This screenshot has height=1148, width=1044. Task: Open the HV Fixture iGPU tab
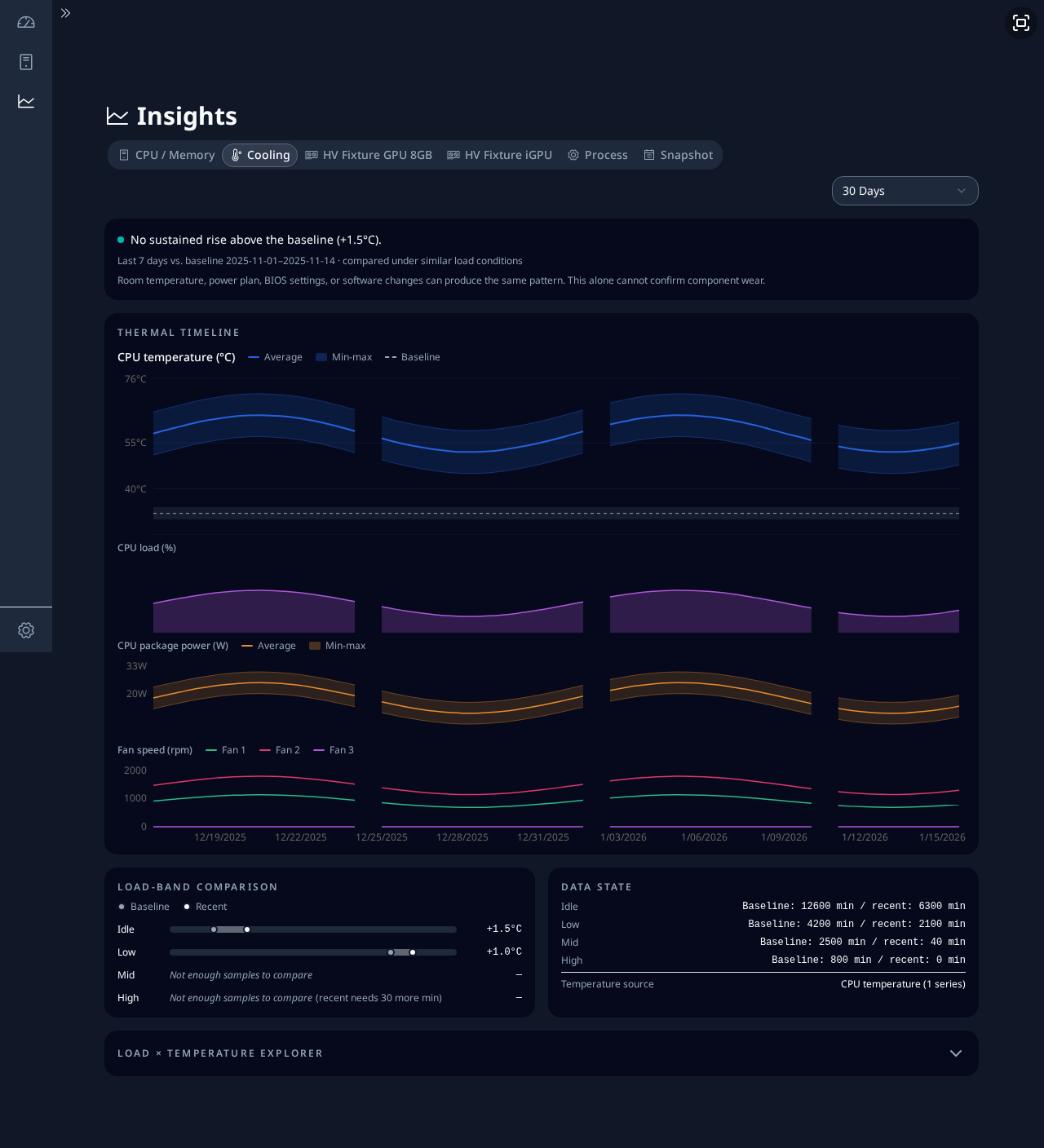coord(500,155)
